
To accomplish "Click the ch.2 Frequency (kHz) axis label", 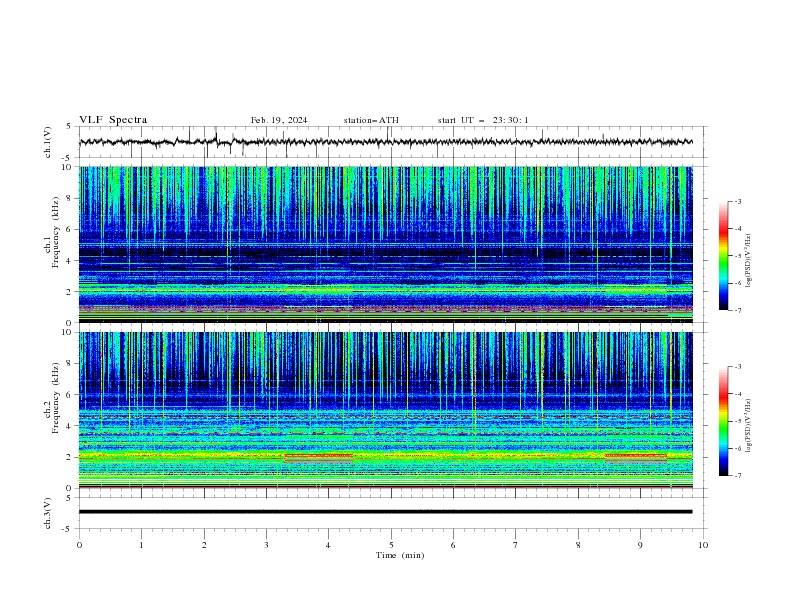I will [x=51, y=399].
